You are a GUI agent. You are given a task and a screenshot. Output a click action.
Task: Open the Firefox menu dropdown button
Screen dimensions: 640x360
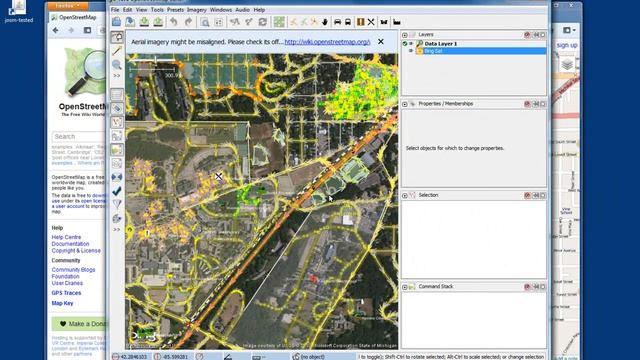68,6
